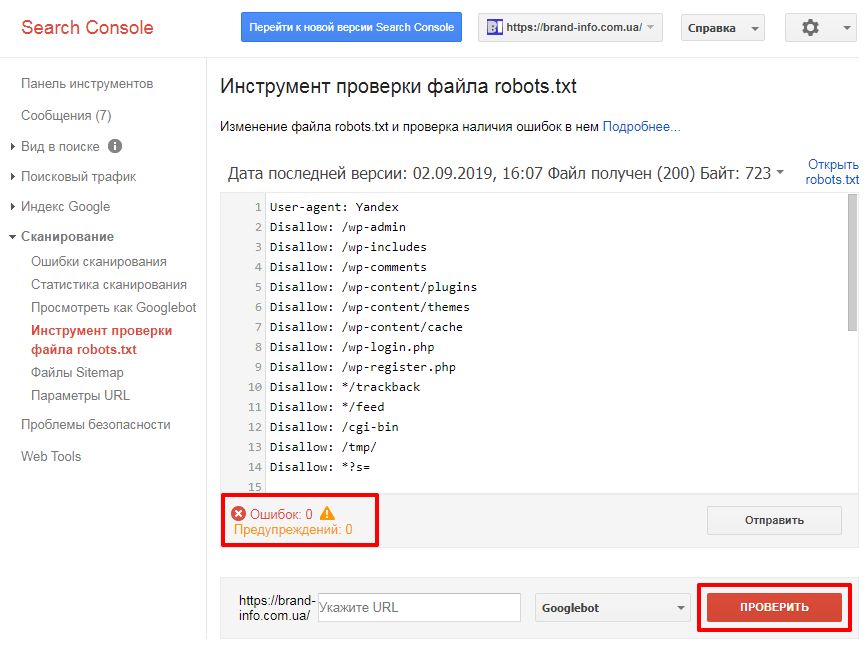Click line Disallow: /wp-register.php

[363, 367]
